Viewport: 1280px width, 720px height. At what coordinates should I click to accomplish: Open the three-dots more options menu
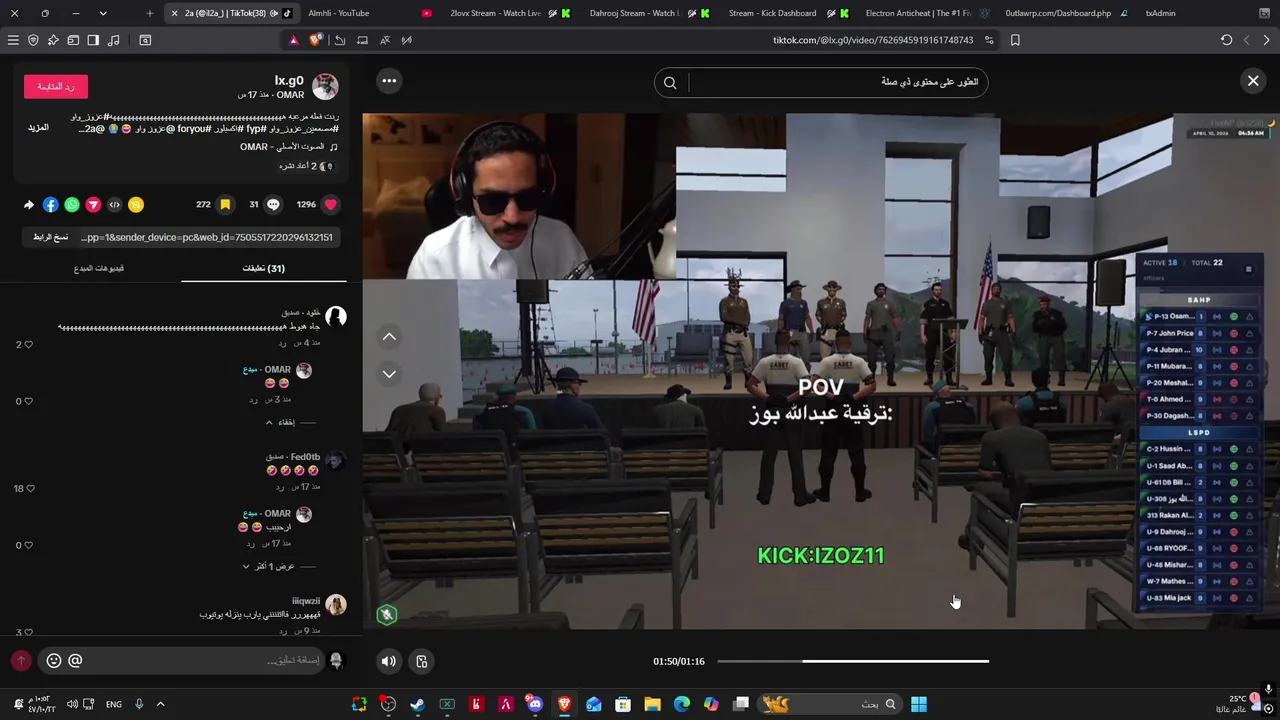tap(389, 81)
